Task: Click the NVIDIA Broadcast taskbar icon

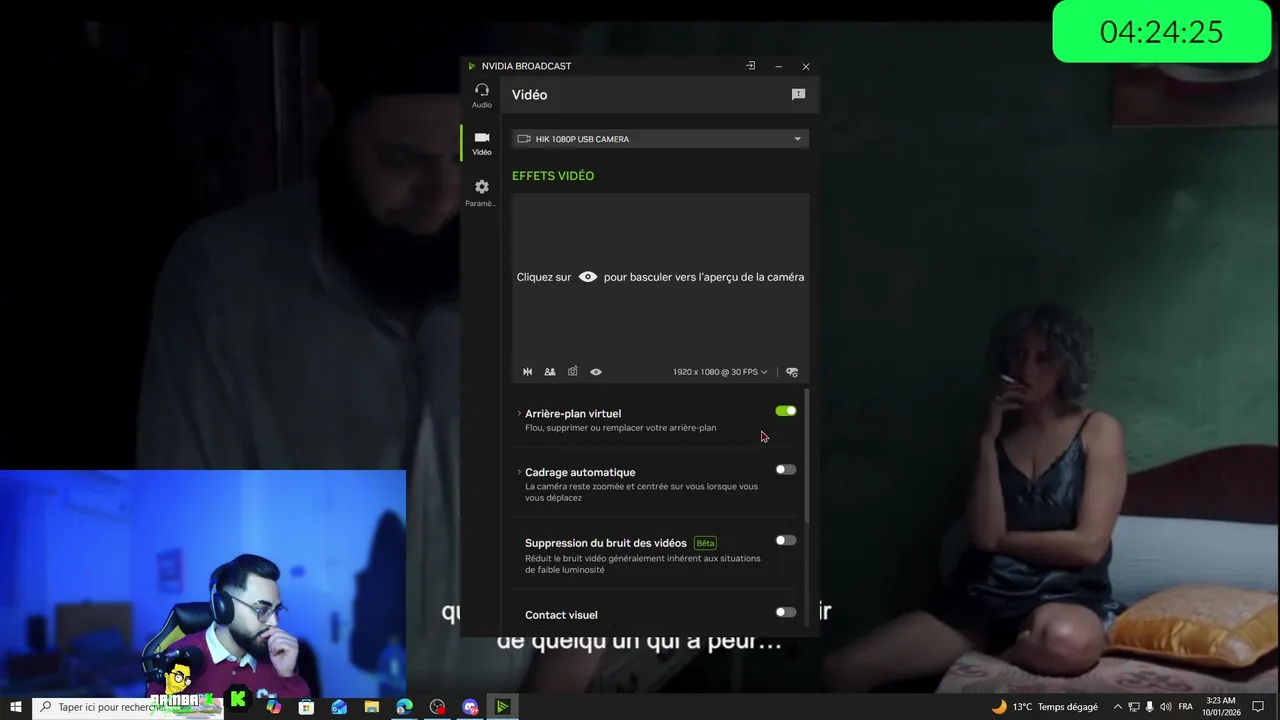Action: pyautogui.click(x=503, y=707)
